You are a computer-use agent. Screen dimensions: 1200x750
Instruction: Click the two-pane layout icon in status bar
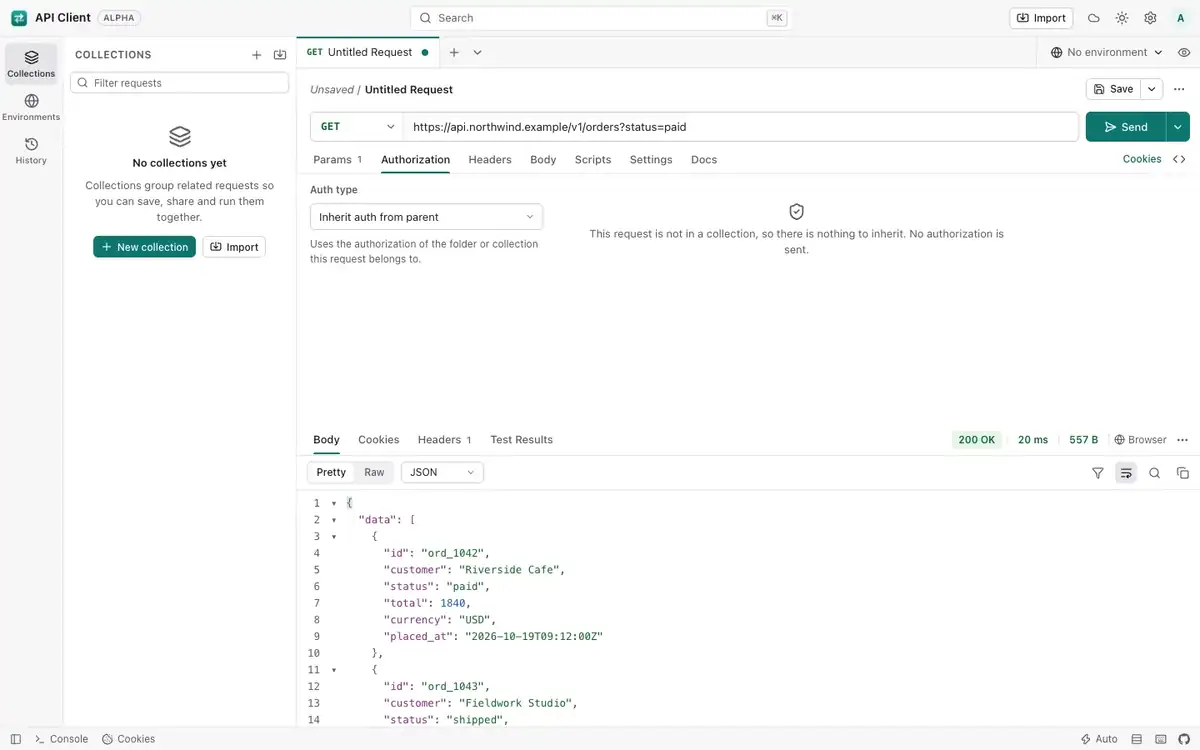click(1136, 739)
